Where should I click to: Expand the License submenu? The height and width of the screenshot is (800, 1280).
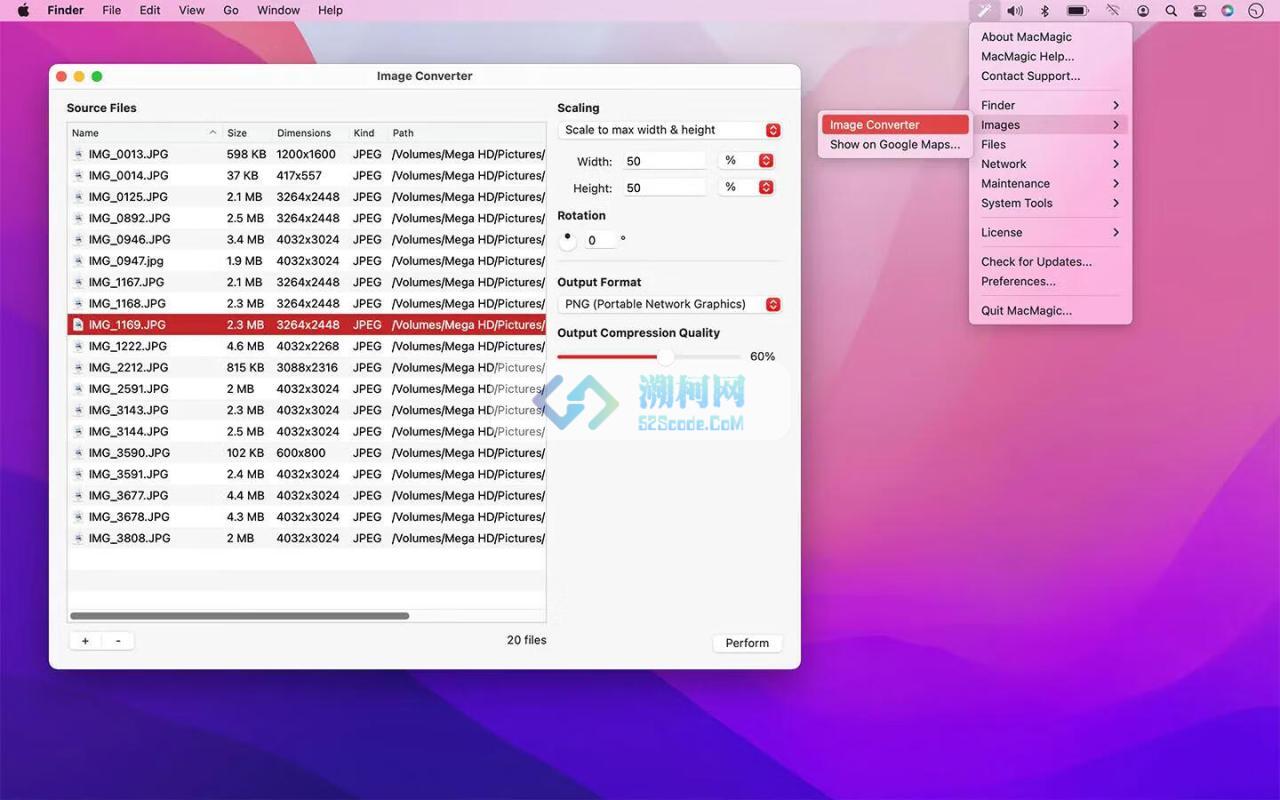click(1050, 232)
